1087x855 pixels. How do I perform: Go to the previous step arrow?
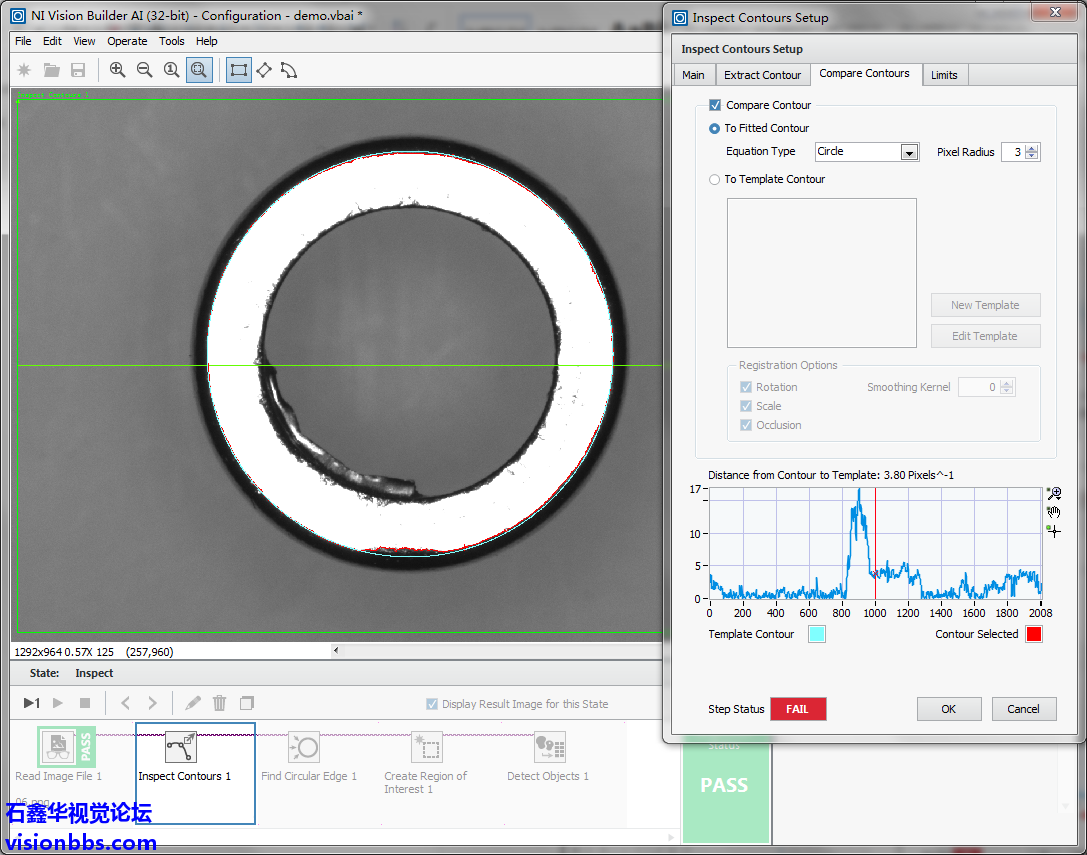click(x=125, y=703)
